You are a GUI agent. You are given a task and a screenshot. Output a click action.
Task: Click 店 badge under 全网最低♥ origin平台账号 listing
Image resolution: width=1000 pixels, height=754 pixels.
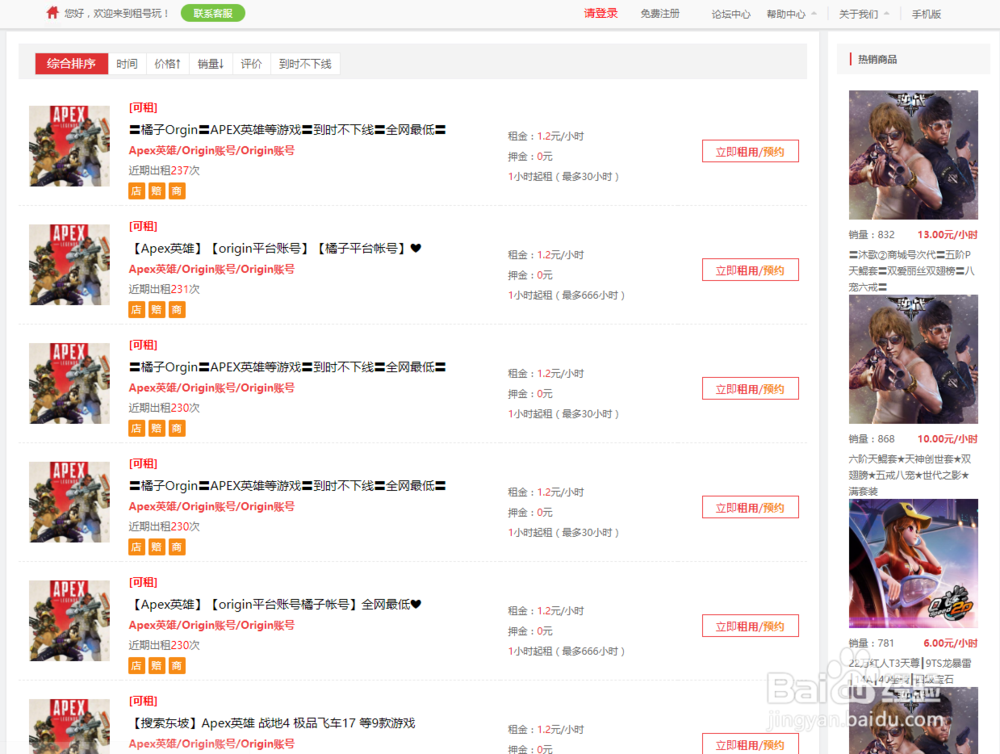136,665
